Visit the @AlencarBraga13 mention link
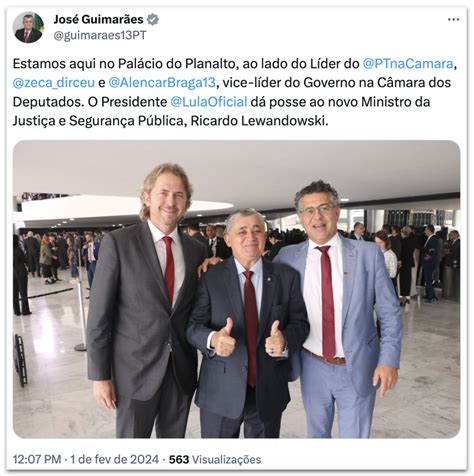Image resolution: width=474 pixels, height=476 pixels. coord(162,83)
